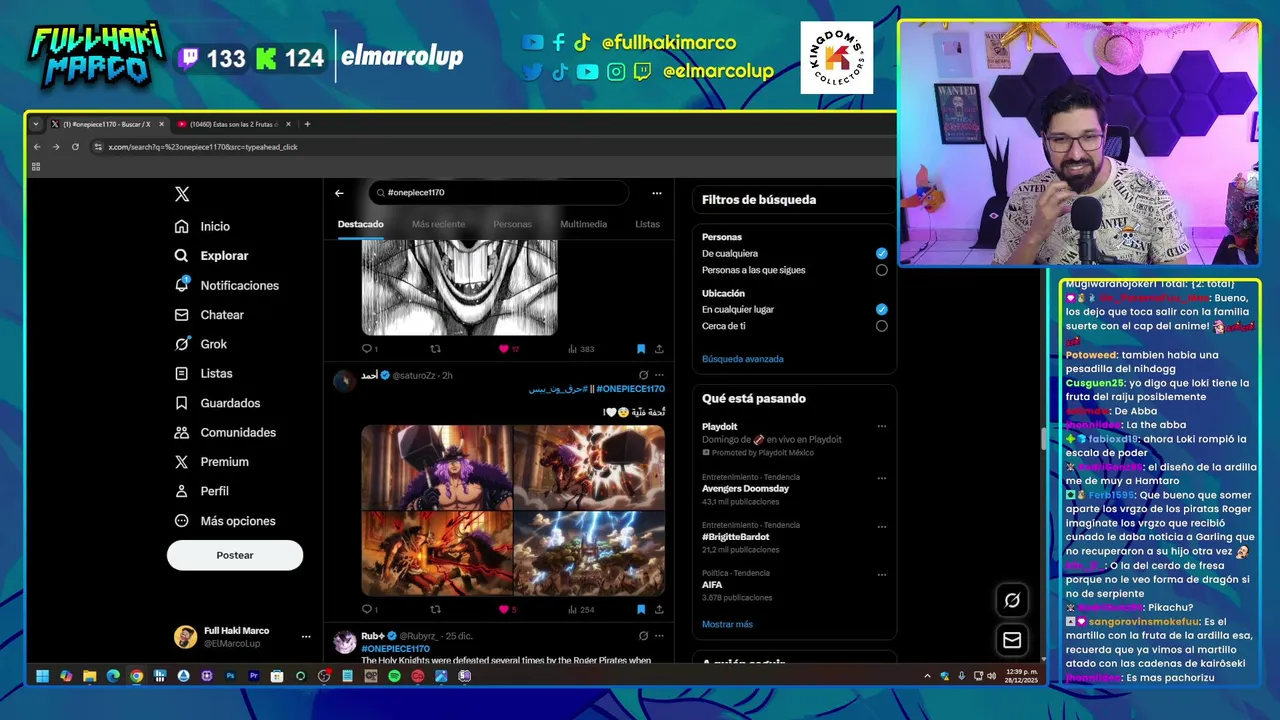Open Photoshop from the taskbar
Screen dimensions: 1280x720
point(230,676)
